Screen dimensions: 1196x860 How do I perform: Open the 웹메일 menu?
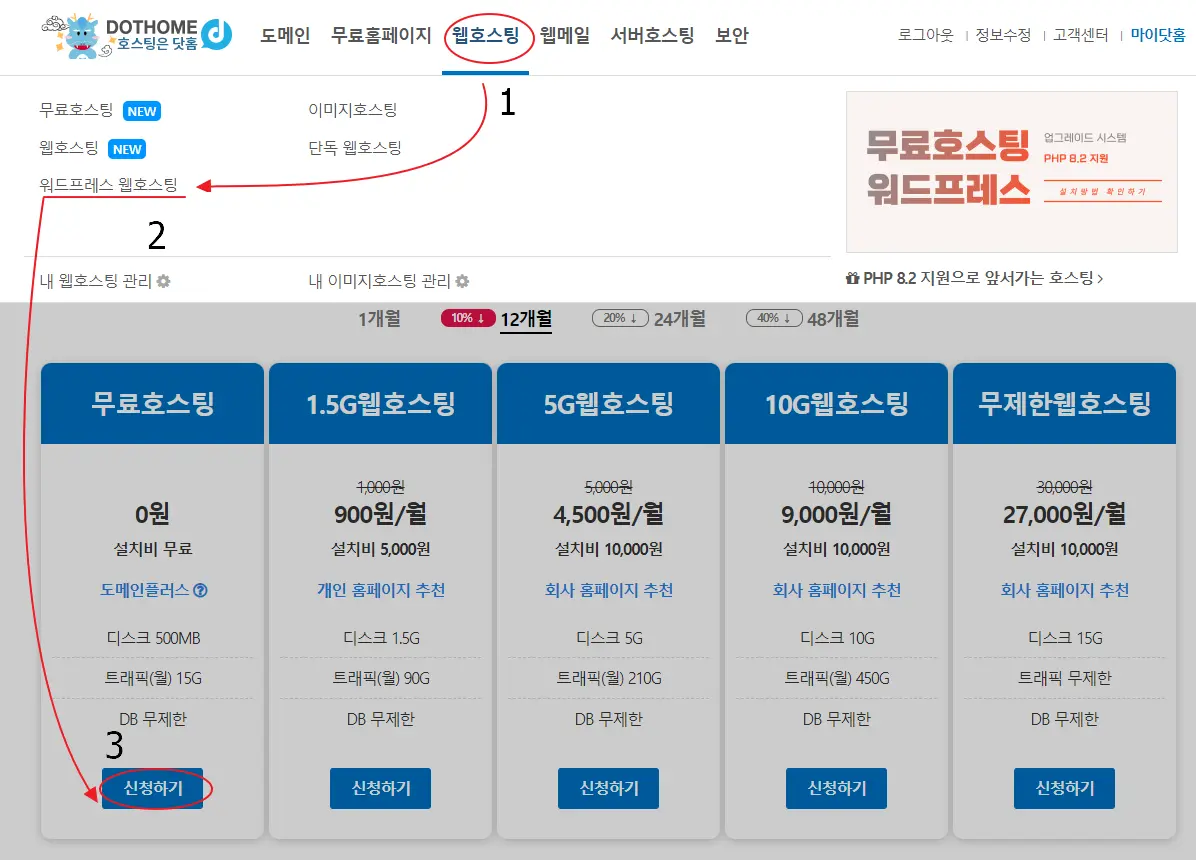[565, 35]
